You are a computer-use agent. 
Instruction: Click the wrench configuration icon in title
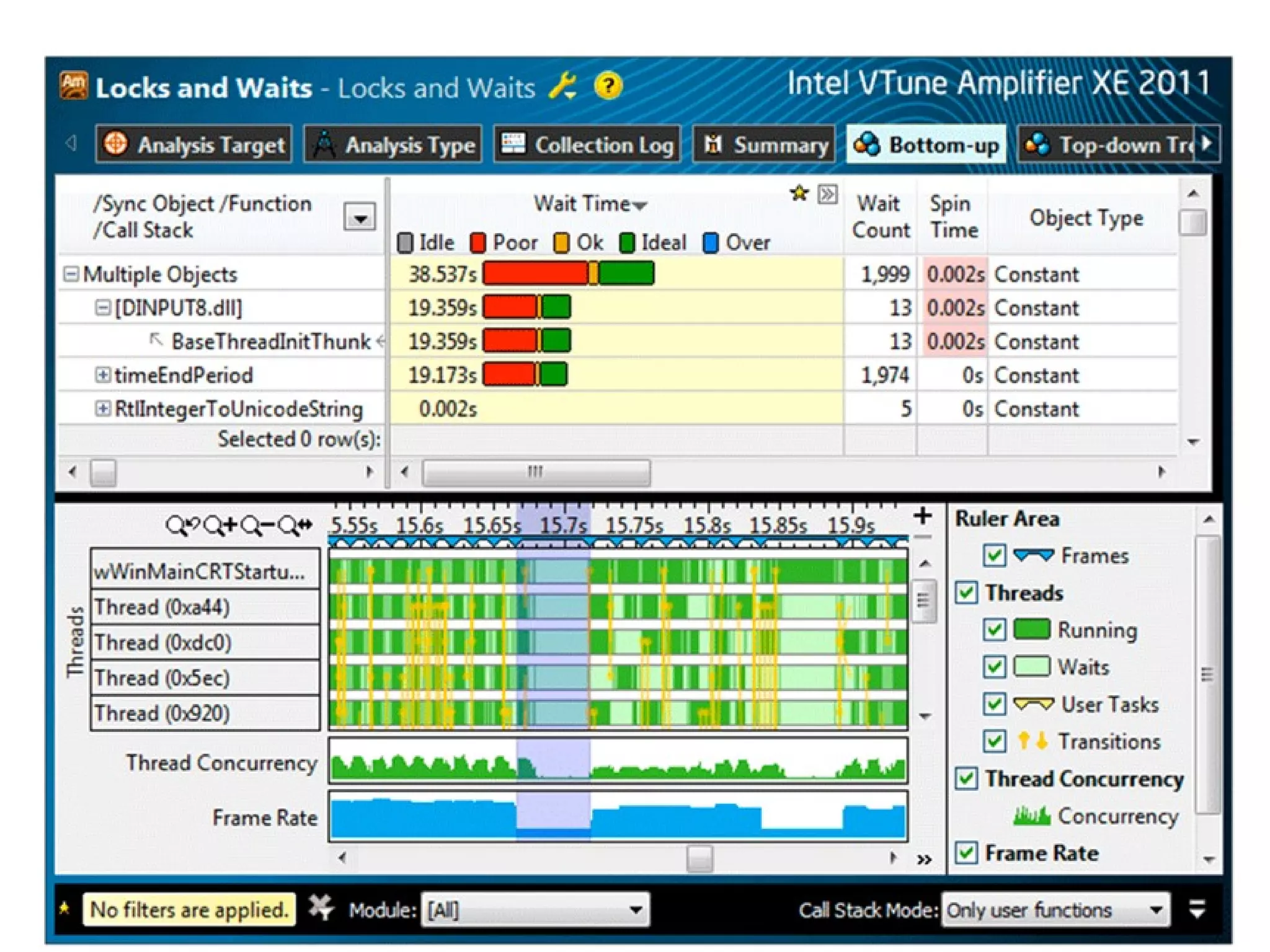[x=563, y=86]
